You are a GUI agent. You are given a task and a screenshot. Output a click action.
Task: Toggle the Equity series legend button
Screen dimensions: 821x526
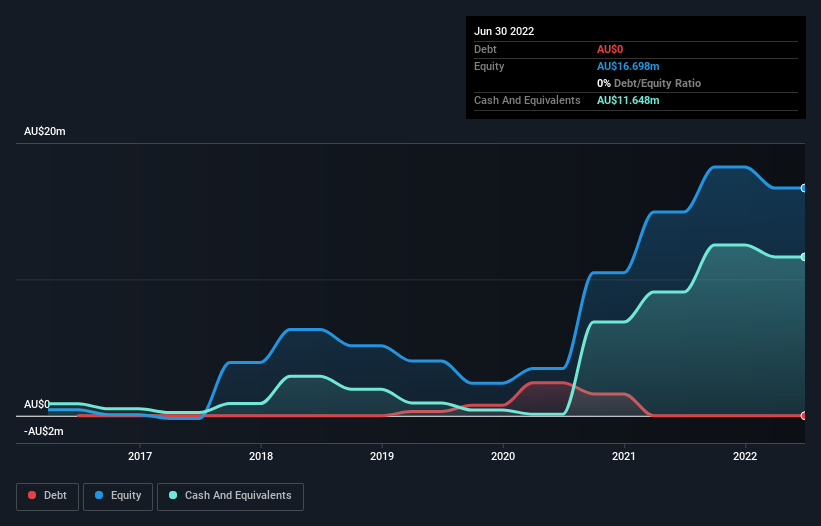pos(118,496)
